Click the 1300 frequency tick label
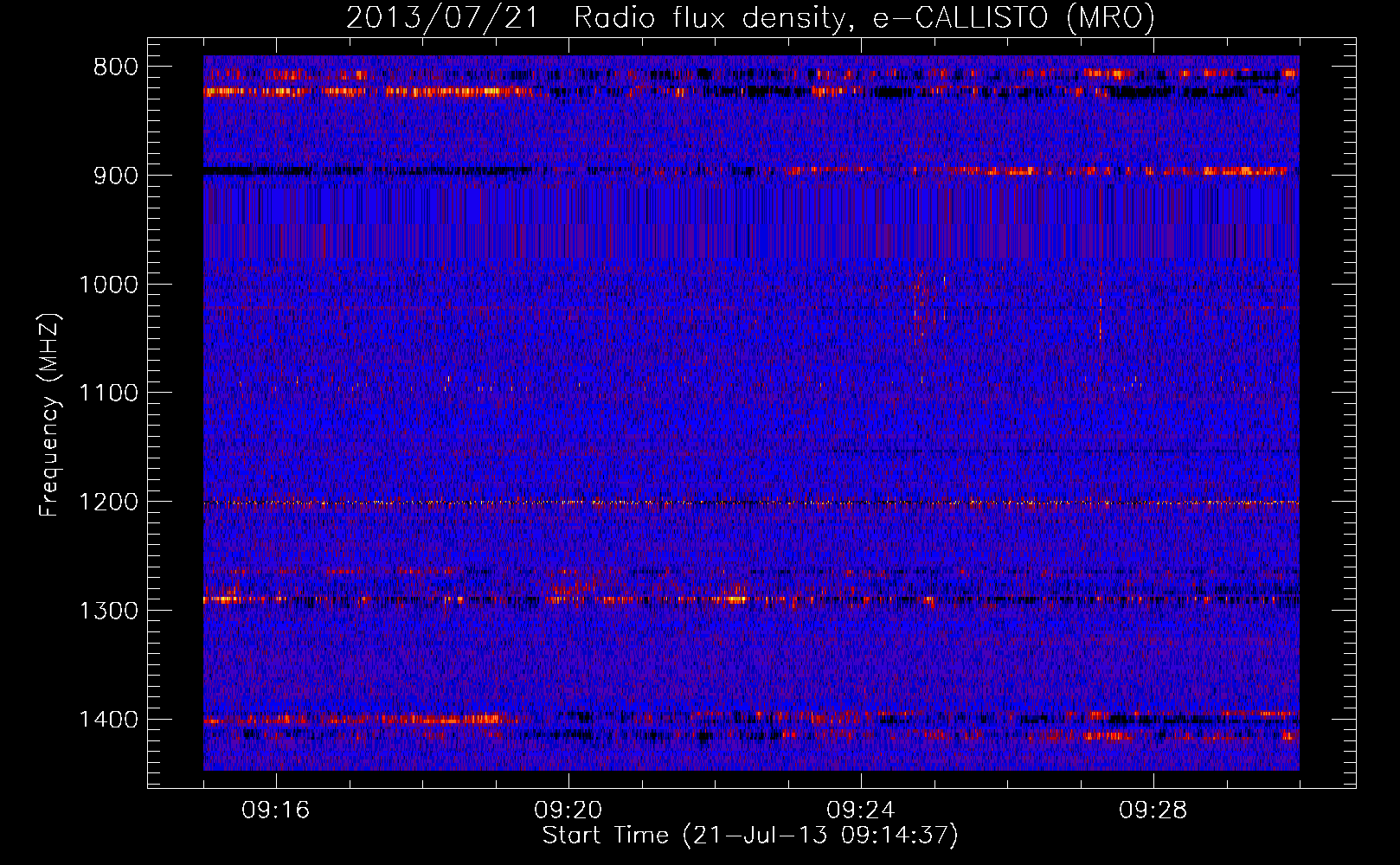 pyautogui.click(x=108, y=611)
